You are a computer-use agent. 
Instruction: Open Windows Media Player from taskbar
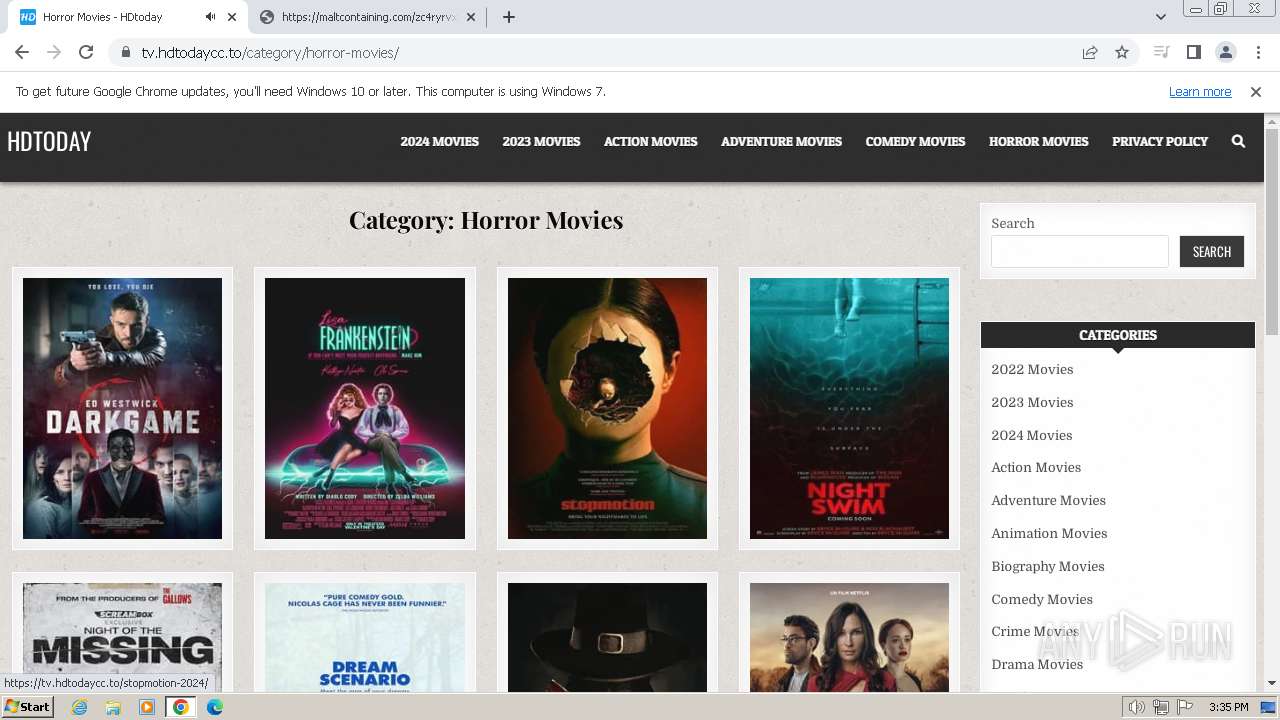point(147,707)
